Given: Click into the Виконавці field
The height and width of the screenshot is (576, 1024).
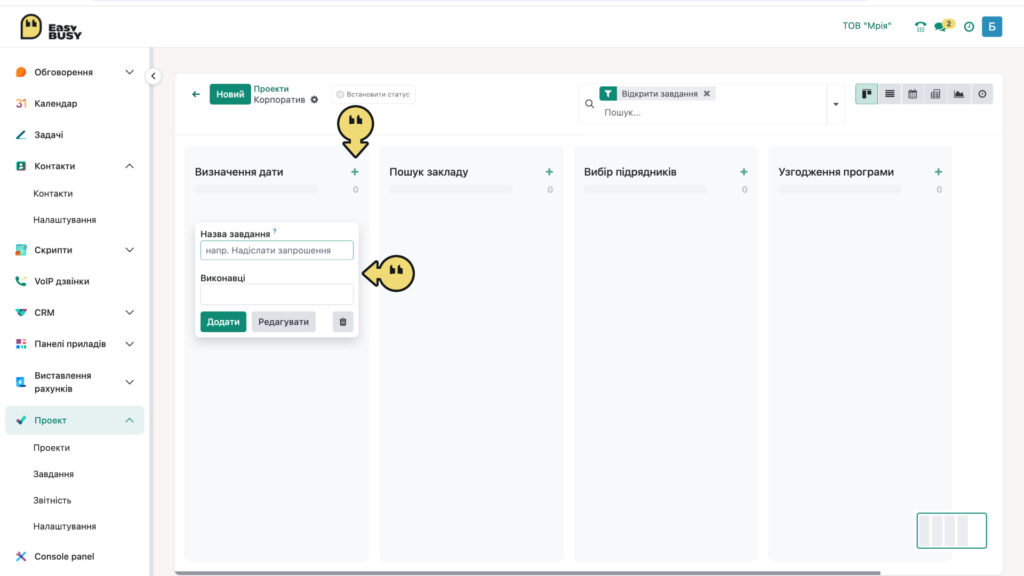Looking at the screenshot, I should [x=277, y=294].
